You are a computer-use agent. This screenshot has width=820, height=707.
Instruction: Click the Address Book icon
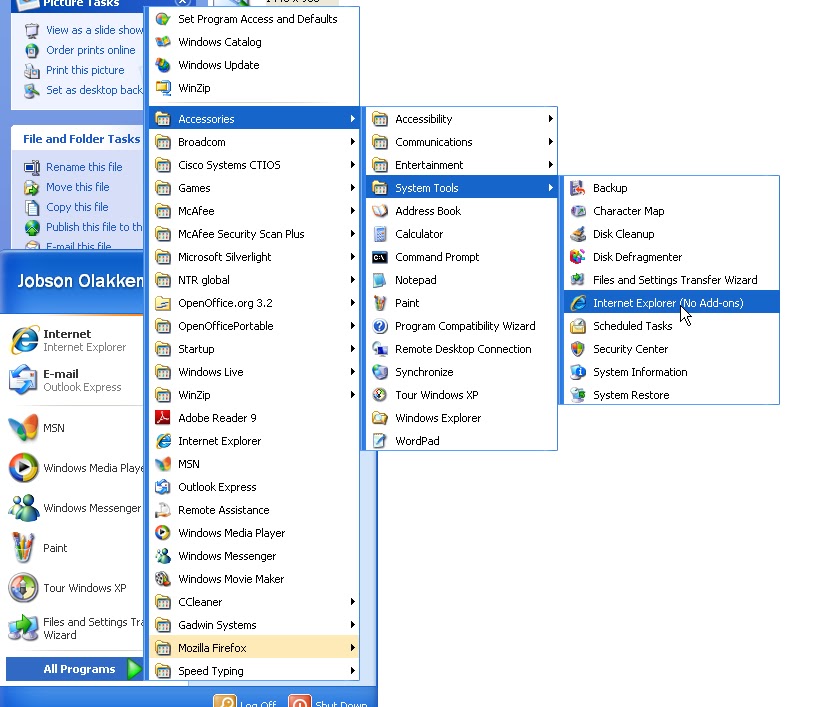380,211
